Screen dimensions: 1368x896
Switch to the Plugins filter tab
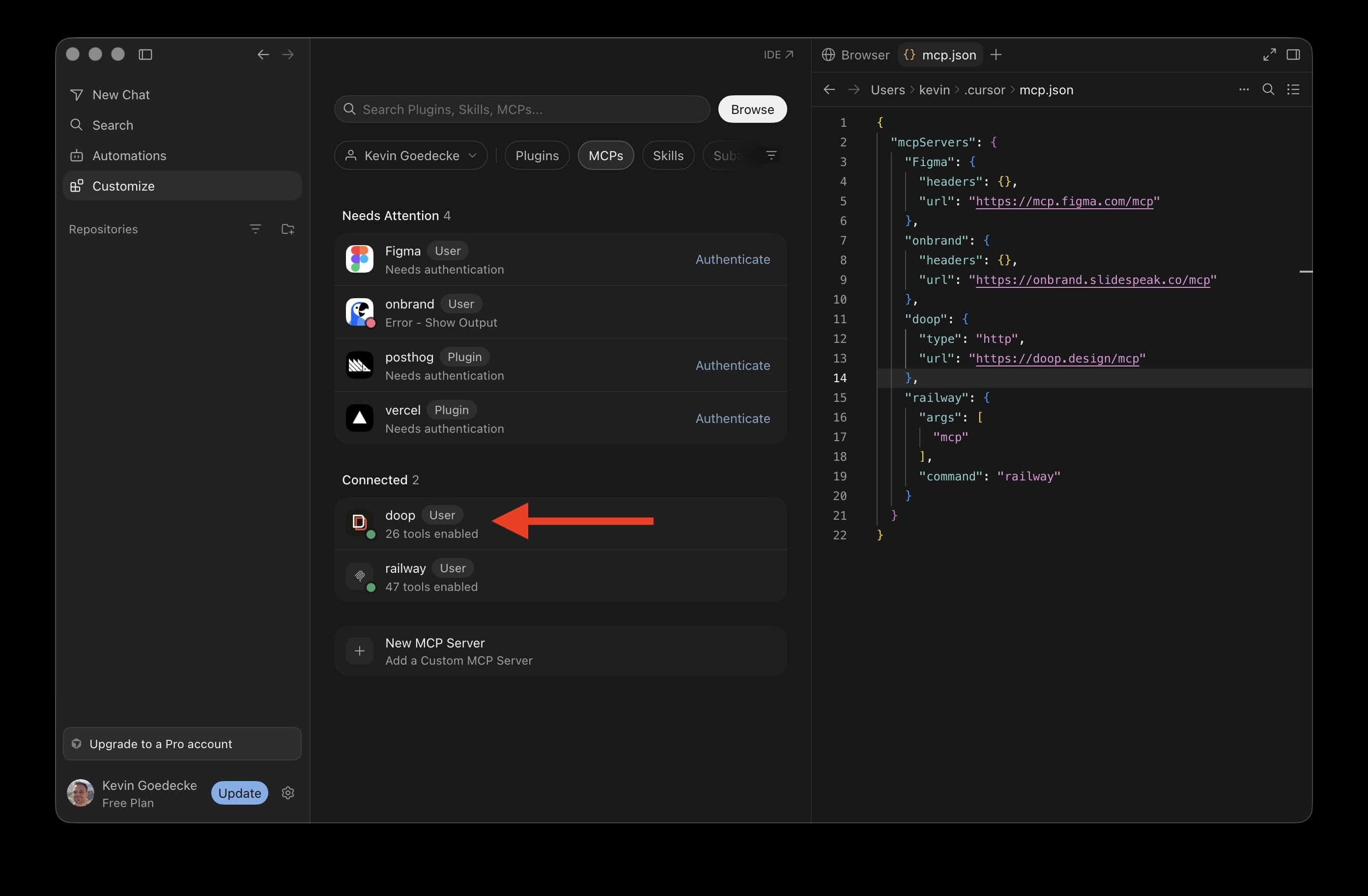[x=537, y=156]
